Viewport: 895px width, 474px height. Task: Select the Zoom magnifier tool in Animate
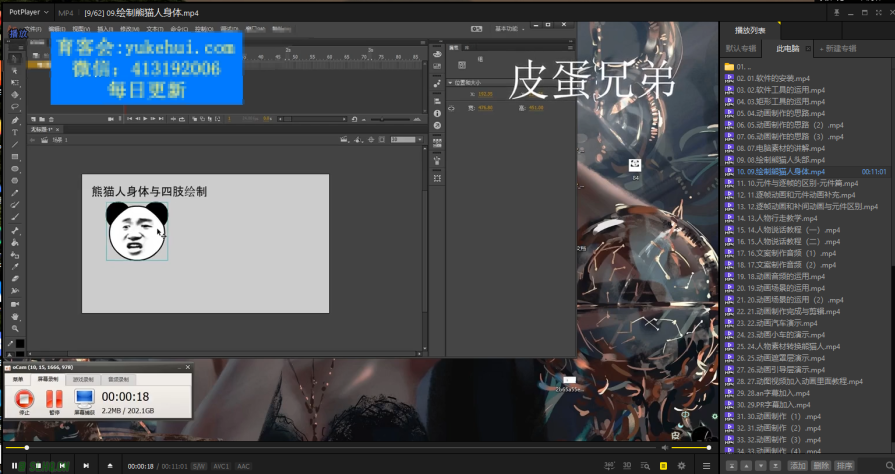(15, 328)
